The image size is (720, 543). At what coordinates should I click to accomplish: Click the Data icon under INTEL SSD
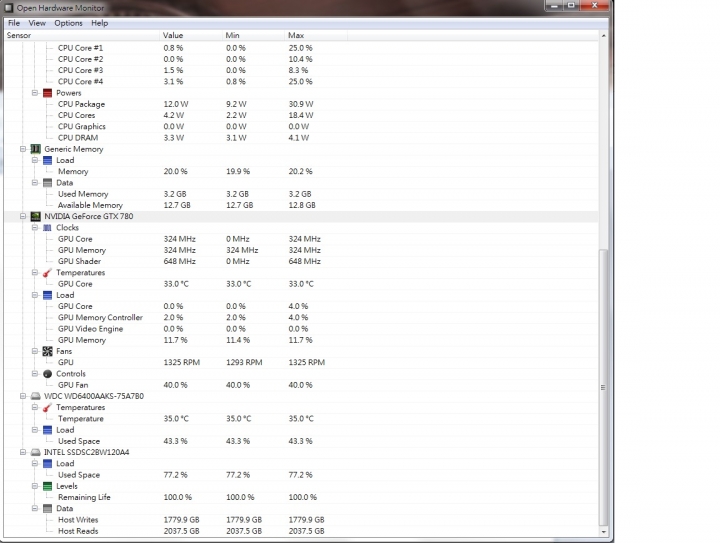pyautogui.click(x=47, y=509)
